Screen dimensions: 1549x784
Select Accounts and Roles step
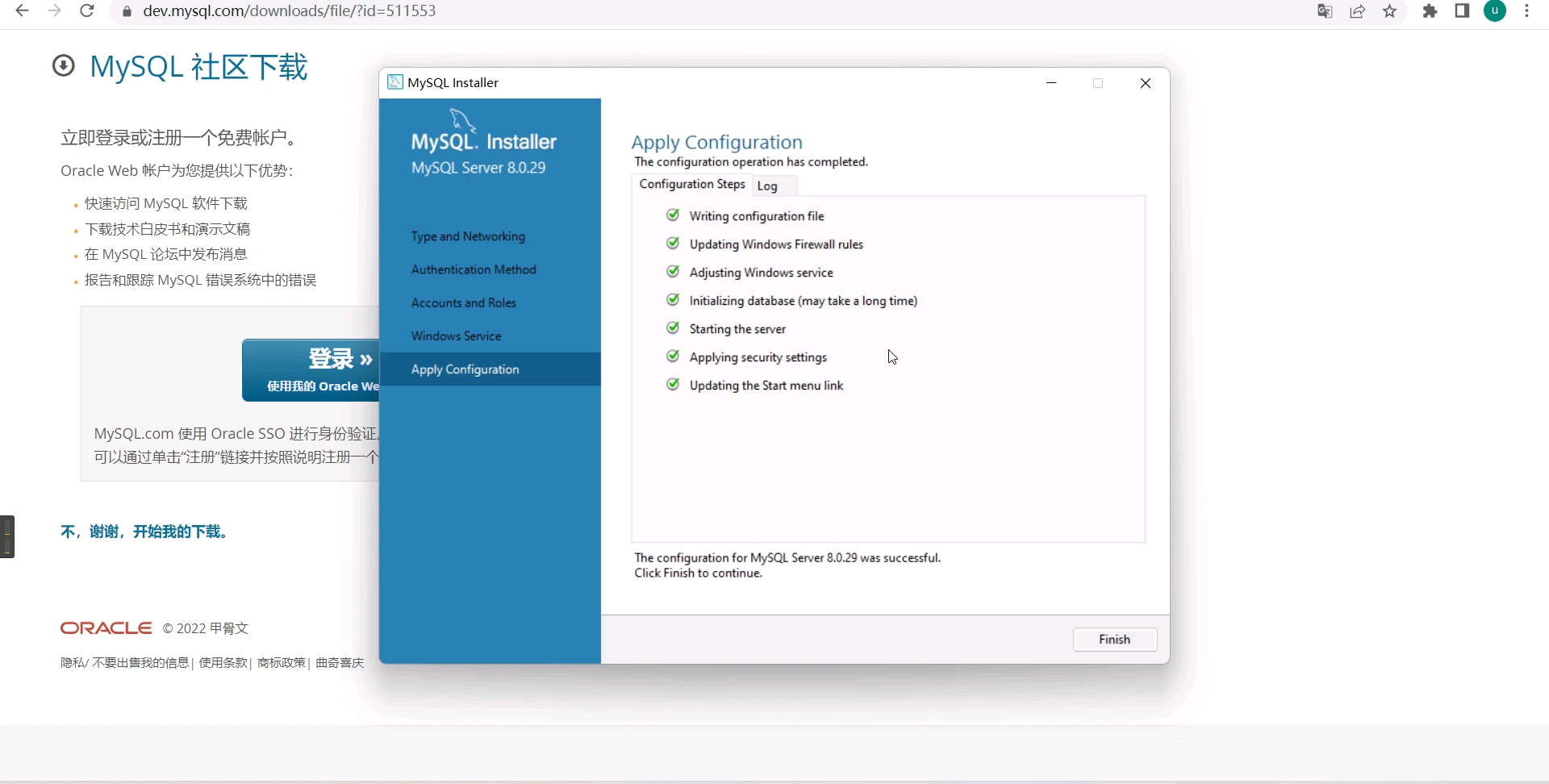(464, 302)
